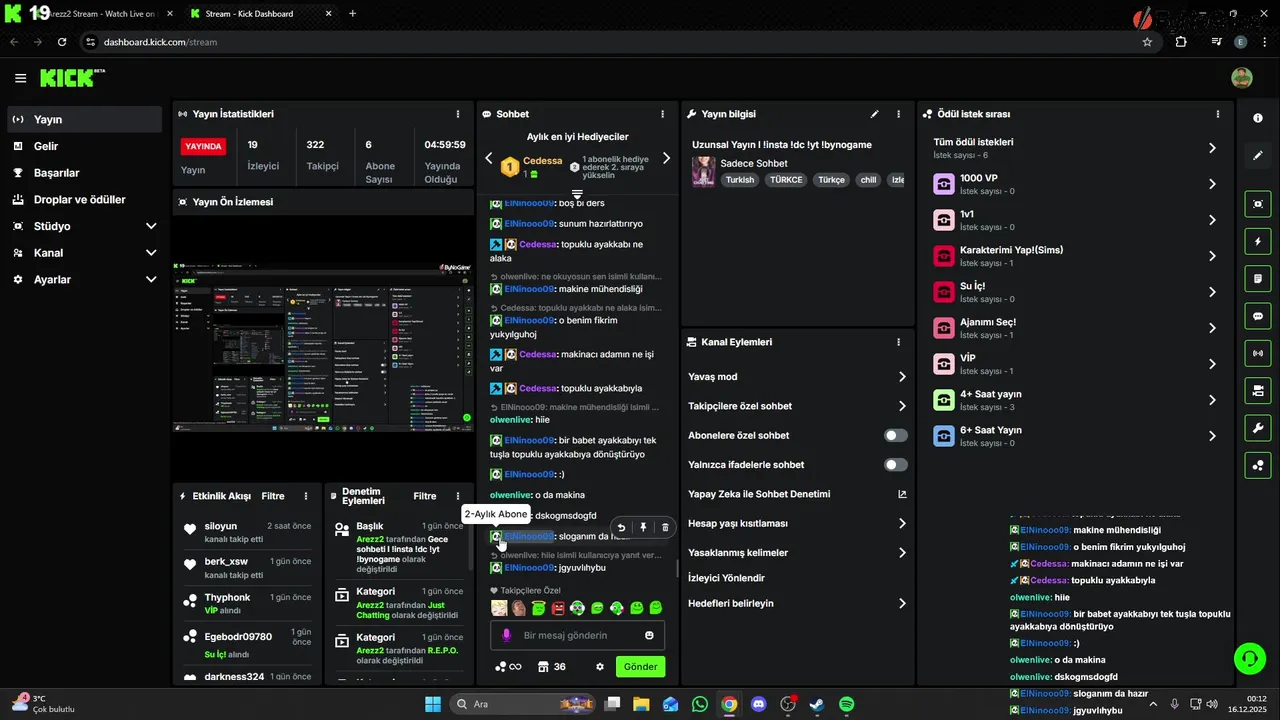
Task: Click İzleyici Yönlendir action
Action: (x=726, y=578)
